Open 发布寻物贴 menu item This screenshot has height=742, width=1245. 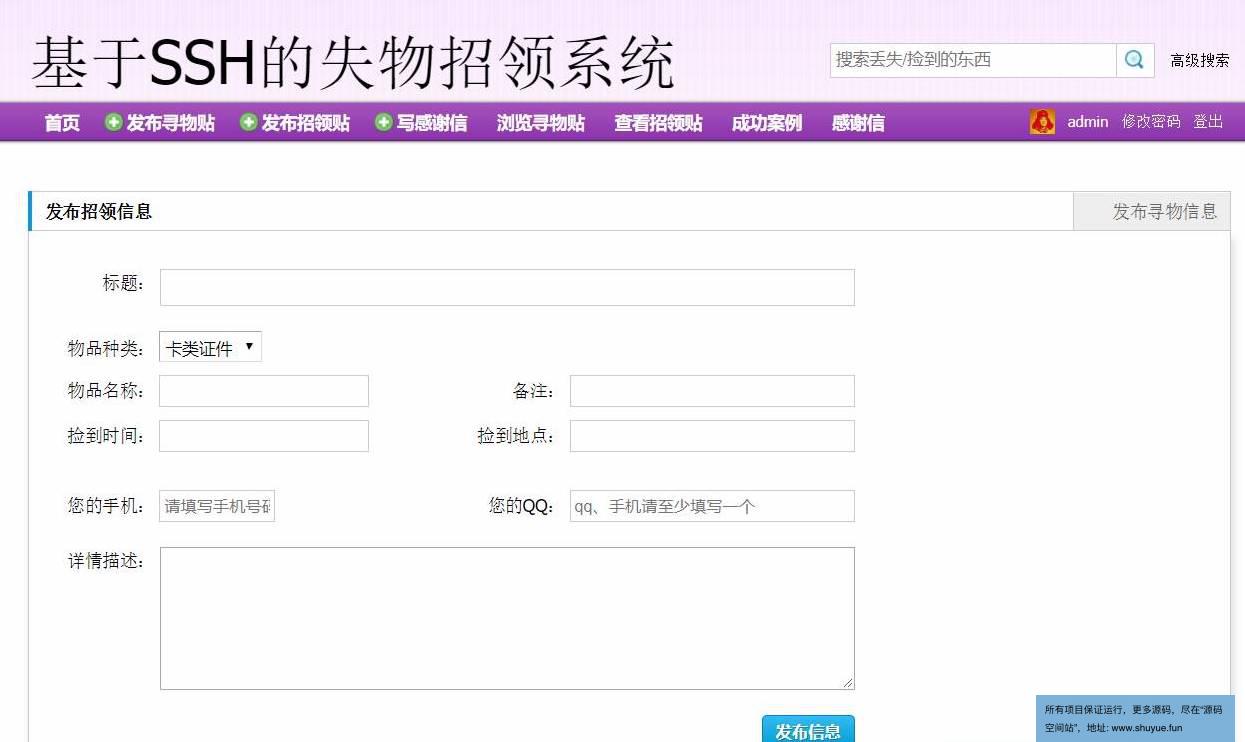tap(171, 123)
